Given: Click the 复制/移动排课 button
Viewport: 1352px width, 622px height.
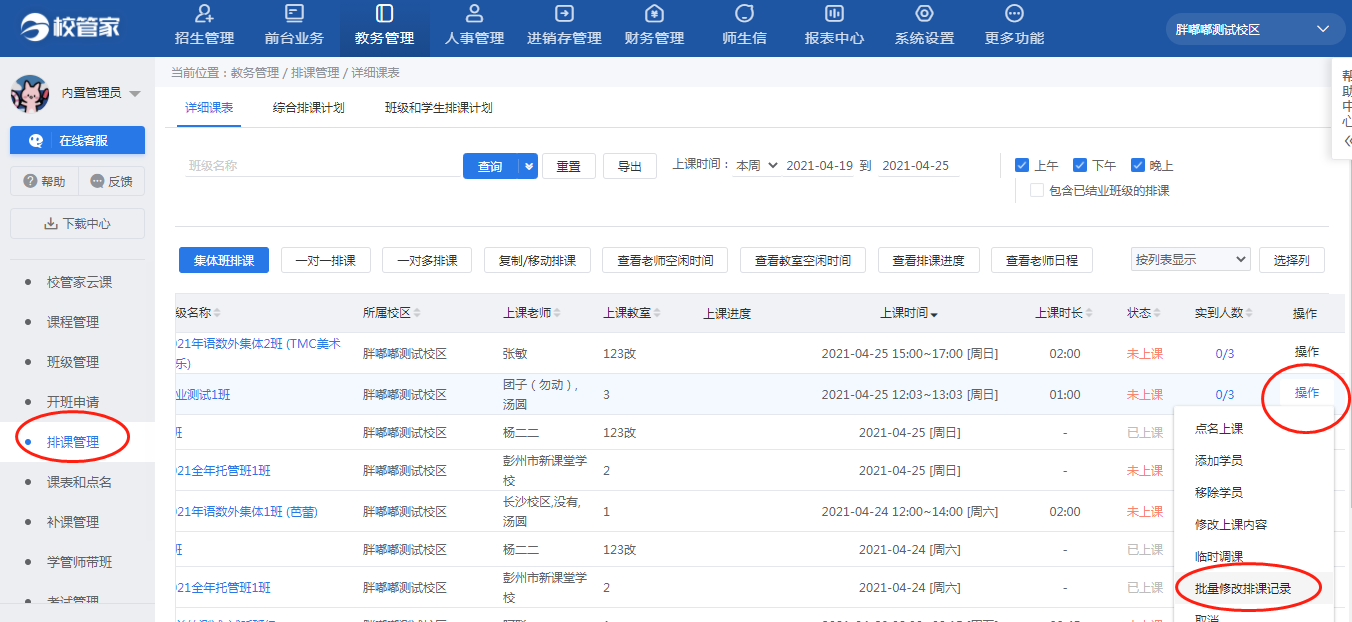Looking at the screenshot, I should click(537, 260).
